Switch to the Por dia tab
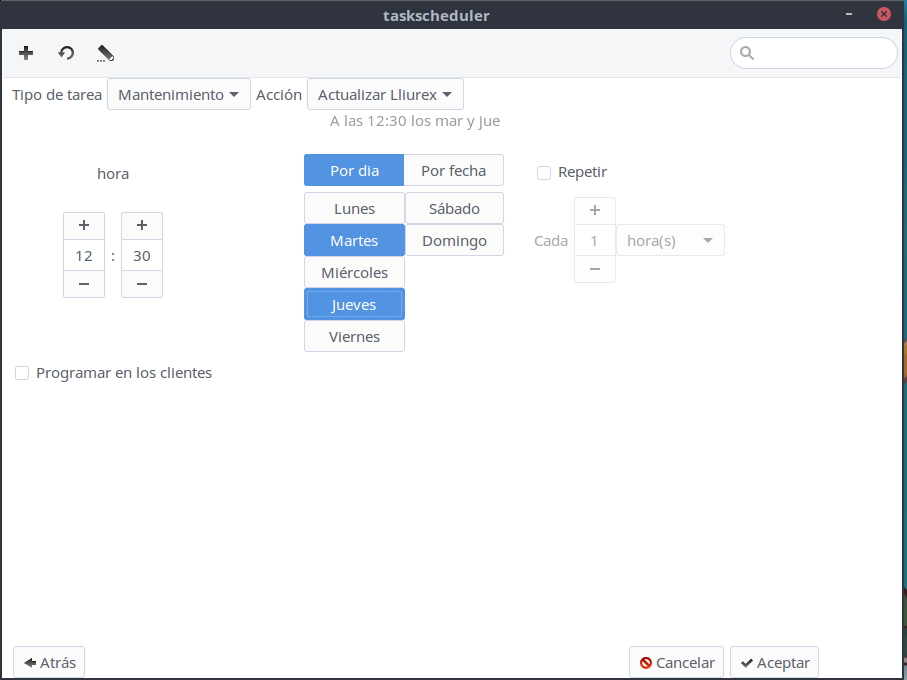 (x=354, y=171)
